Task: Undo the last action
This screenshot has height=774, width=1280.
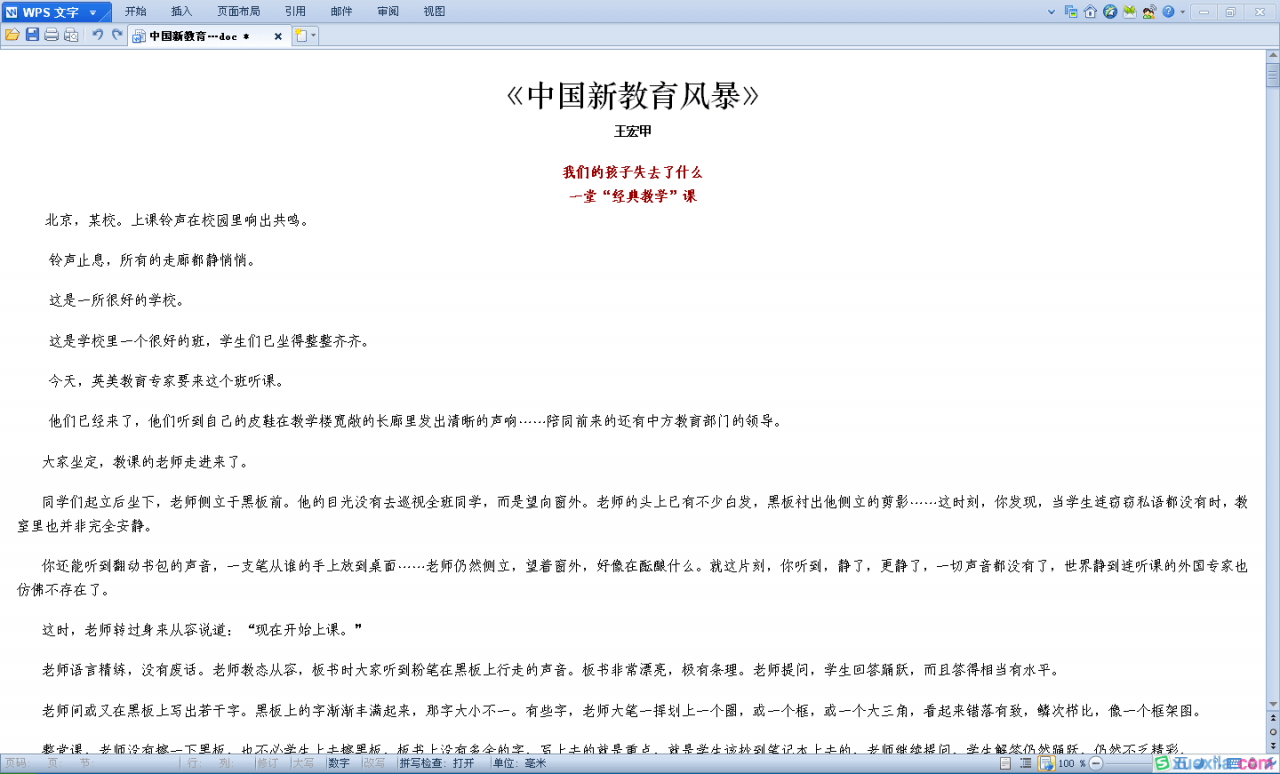Action: click(x=98, y=35)
